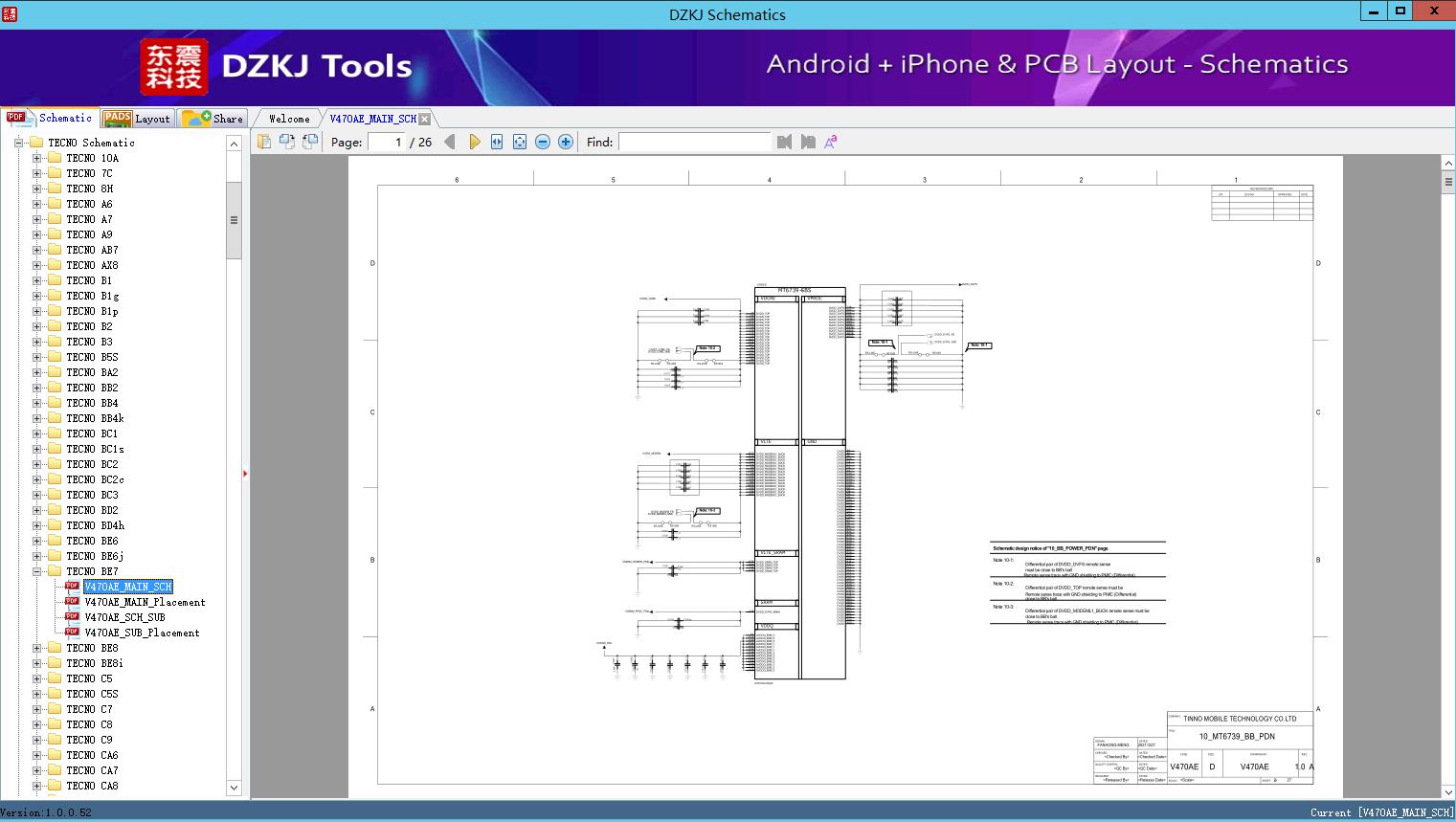The image size is (1456, 822).
Task: Expand the TECNO 10A folder
Action: click(36, 158)
